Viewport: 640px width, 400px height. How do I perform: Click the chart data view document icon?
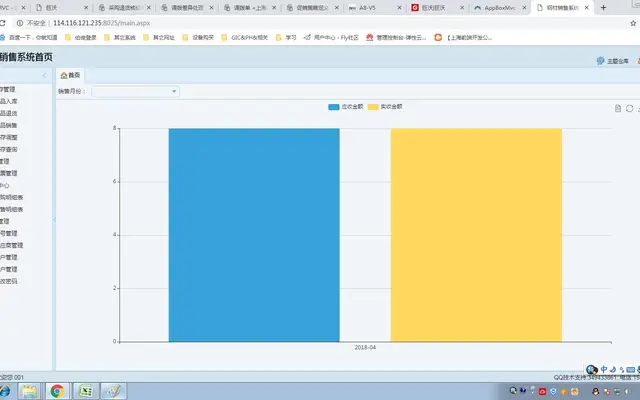coord(618,108)
